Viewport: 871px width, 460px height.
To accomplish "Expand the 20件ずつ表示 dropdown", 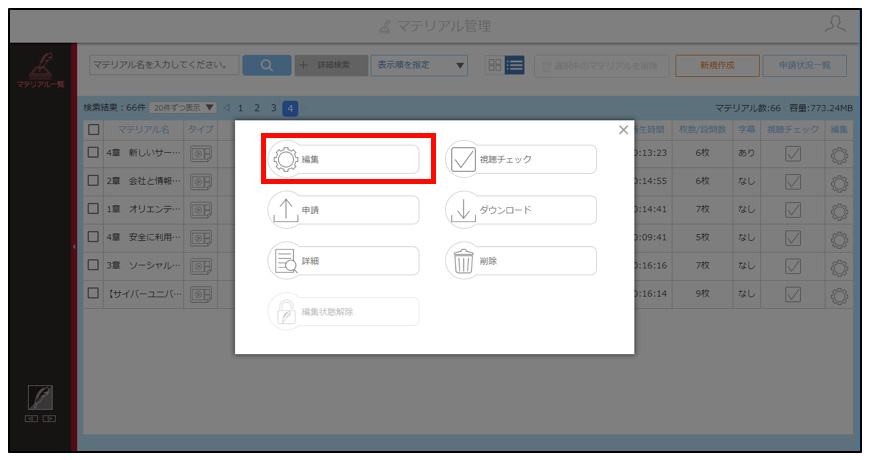I will [x=182, y=108].
